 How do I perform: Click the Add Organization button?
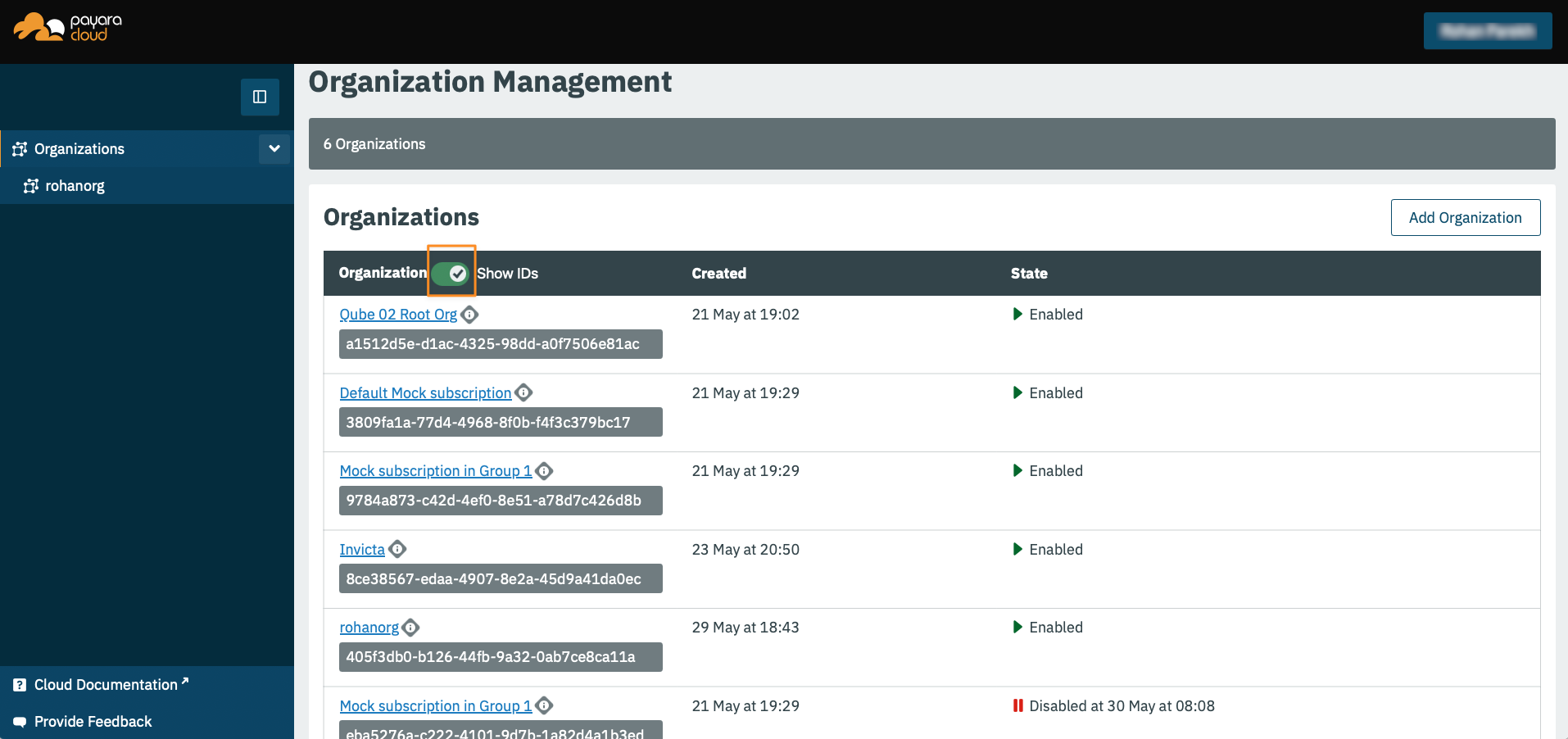click(x=1465, y=217)
